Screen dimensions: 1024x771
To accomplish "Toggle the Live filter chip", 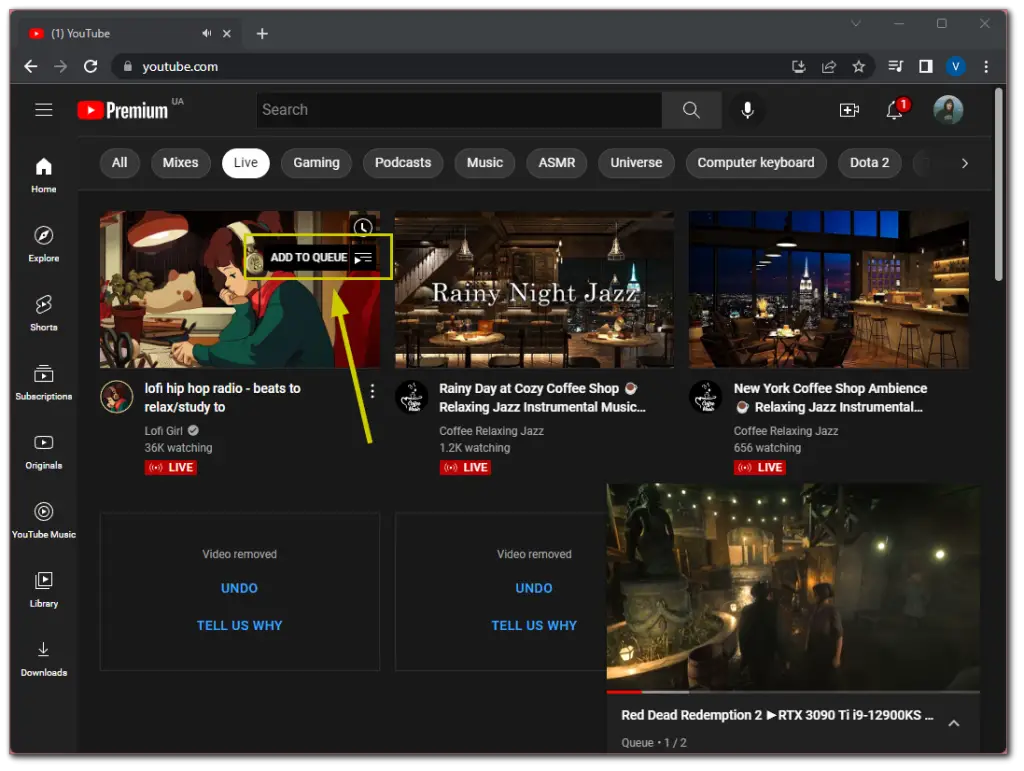I will point(245,163).
